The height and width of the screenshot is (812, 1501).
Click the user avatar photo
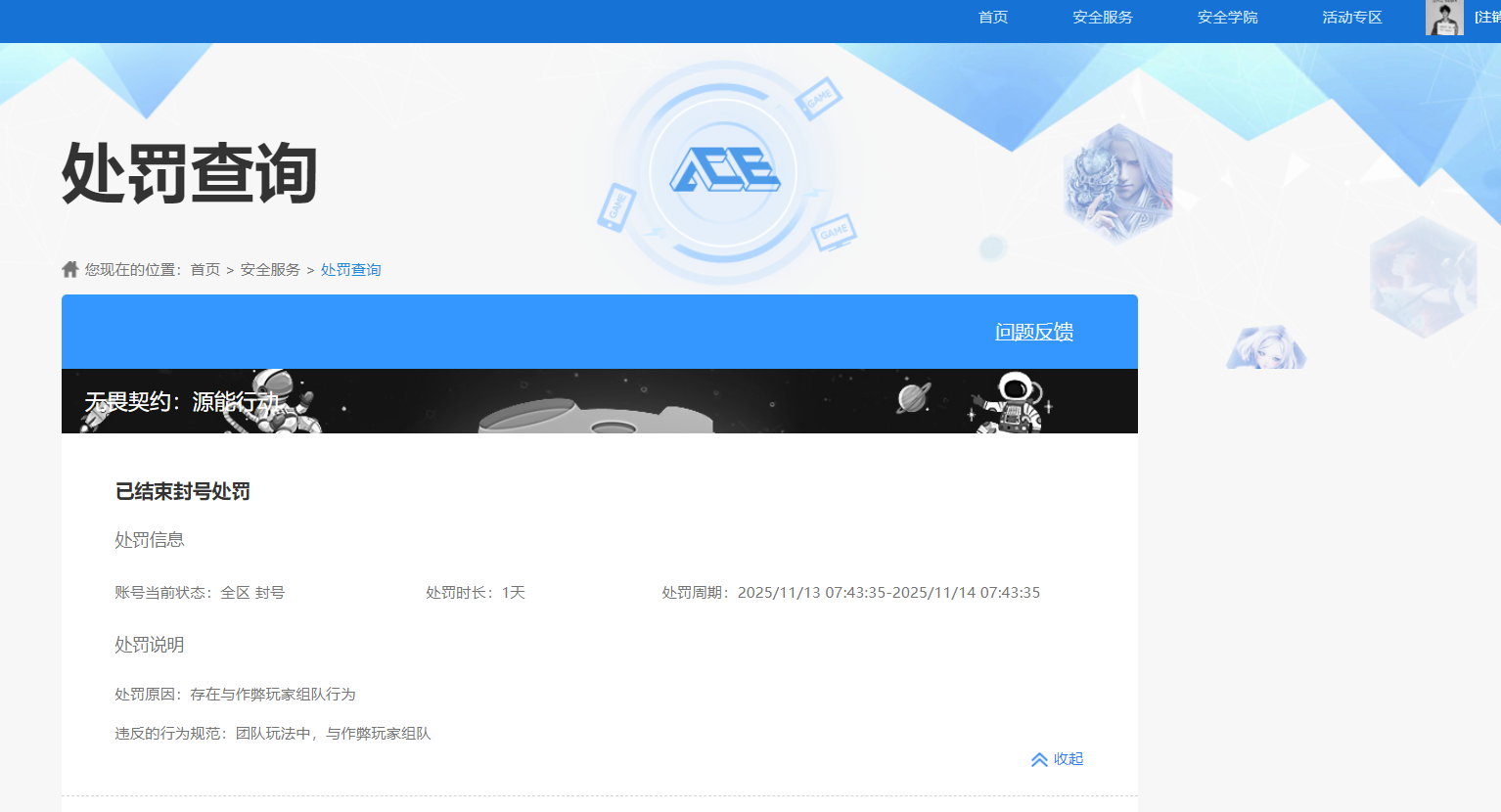click(x=1444, y=18)
